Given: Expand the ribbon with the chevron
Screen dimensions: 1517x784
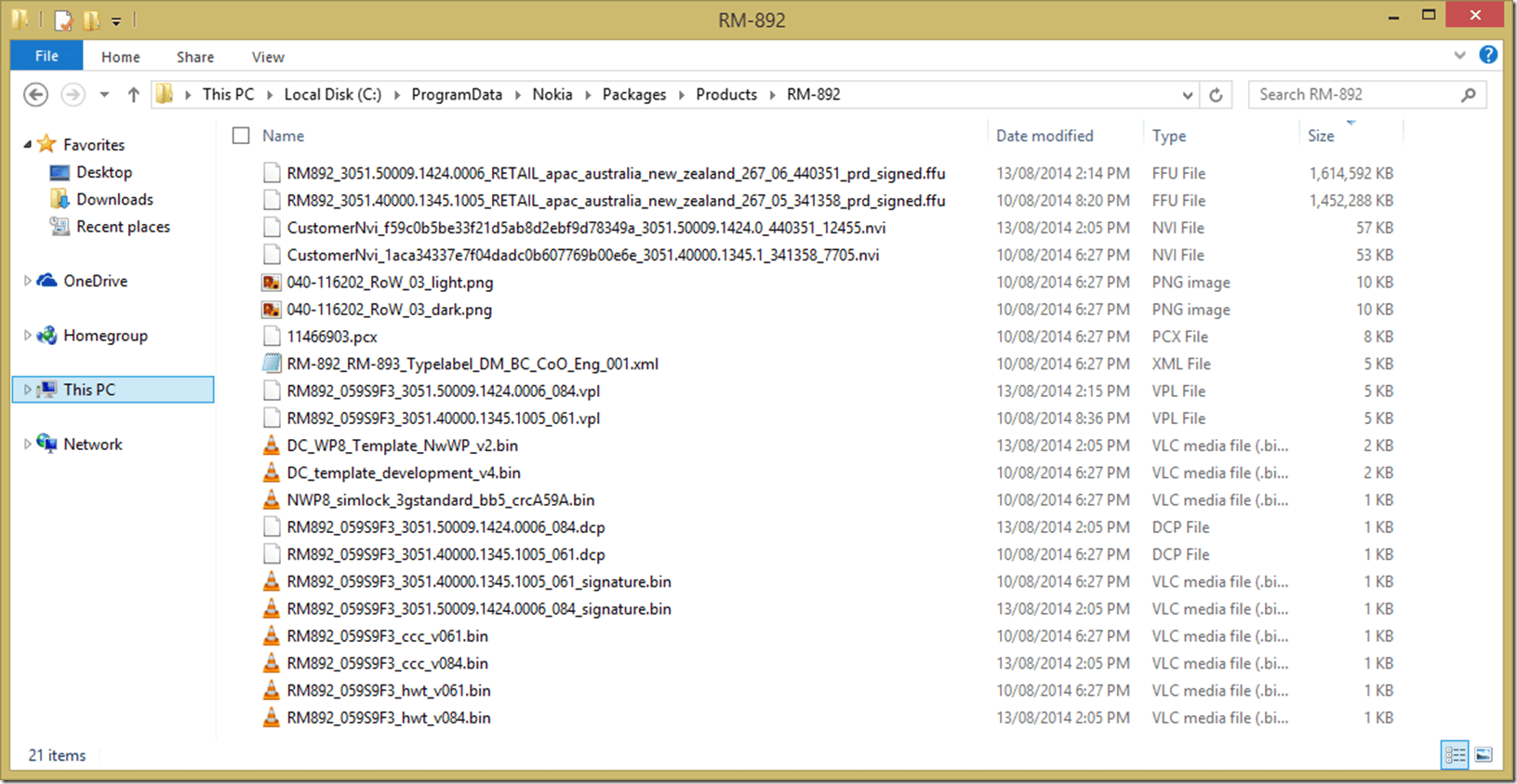Looking at the screenshot, I should pyautogui.click(x=1459, y=56).
